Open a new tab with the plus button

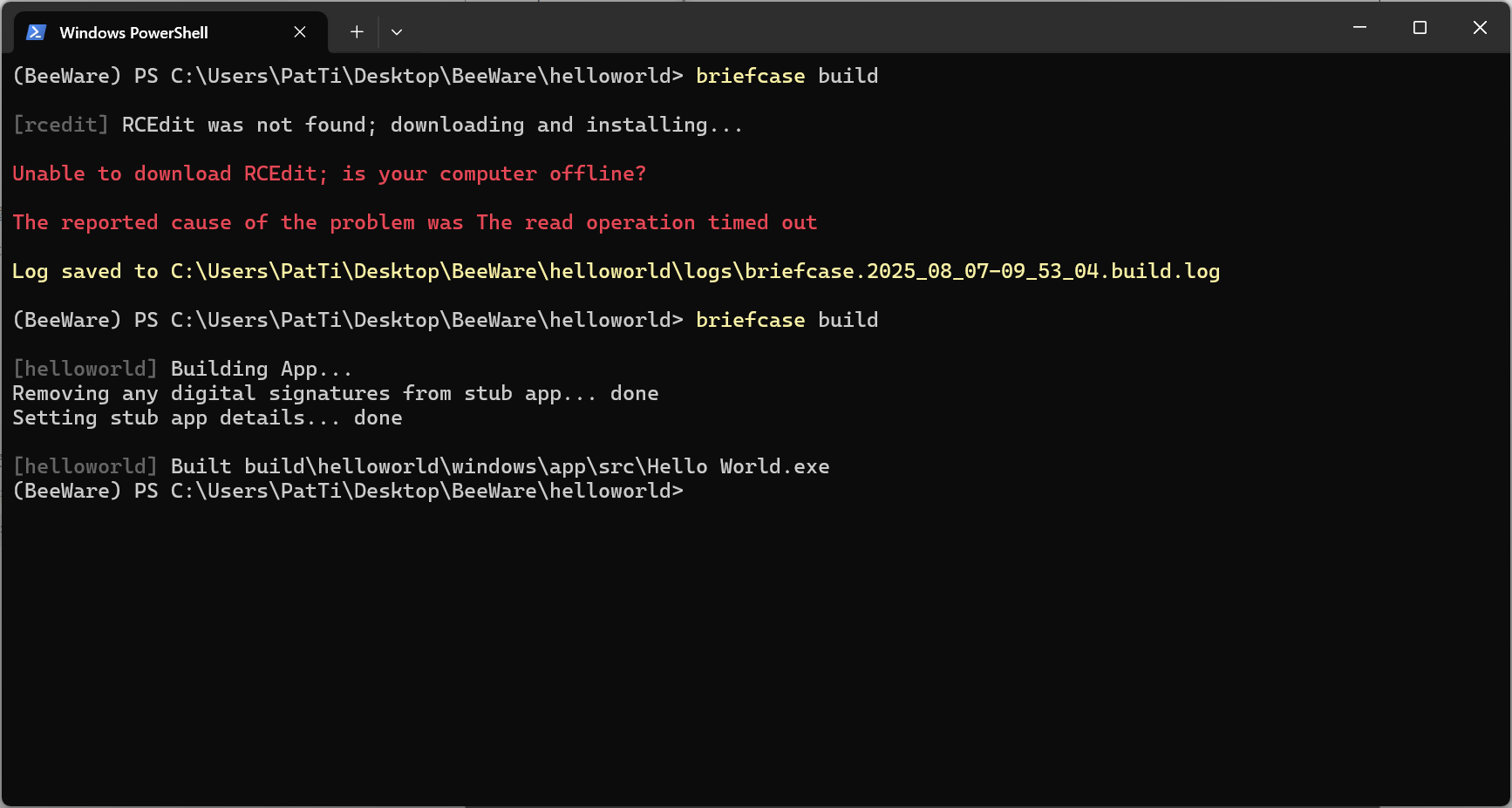tap(357, 32)
